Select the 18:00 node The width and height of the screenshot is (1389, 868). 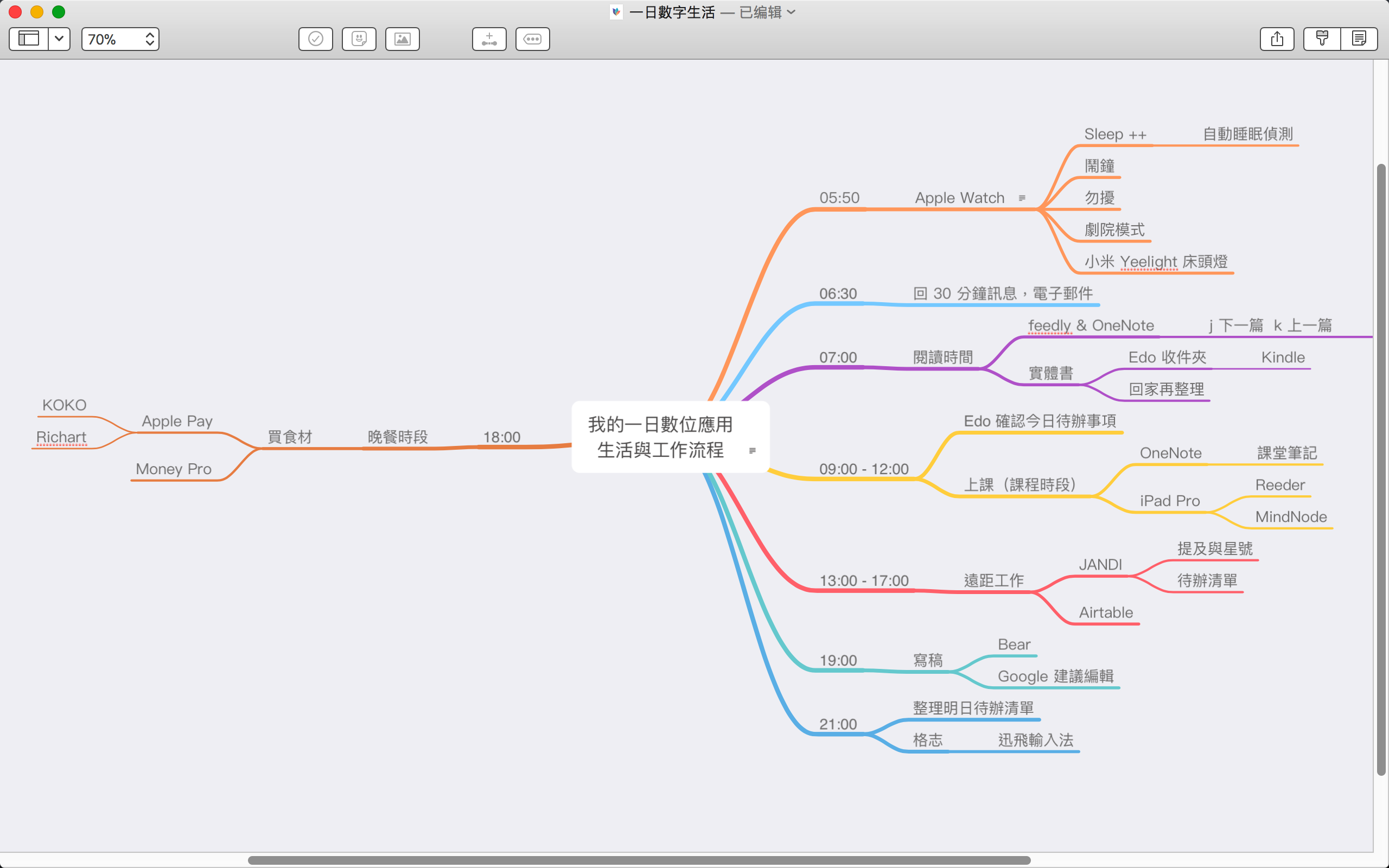(502, 437)
